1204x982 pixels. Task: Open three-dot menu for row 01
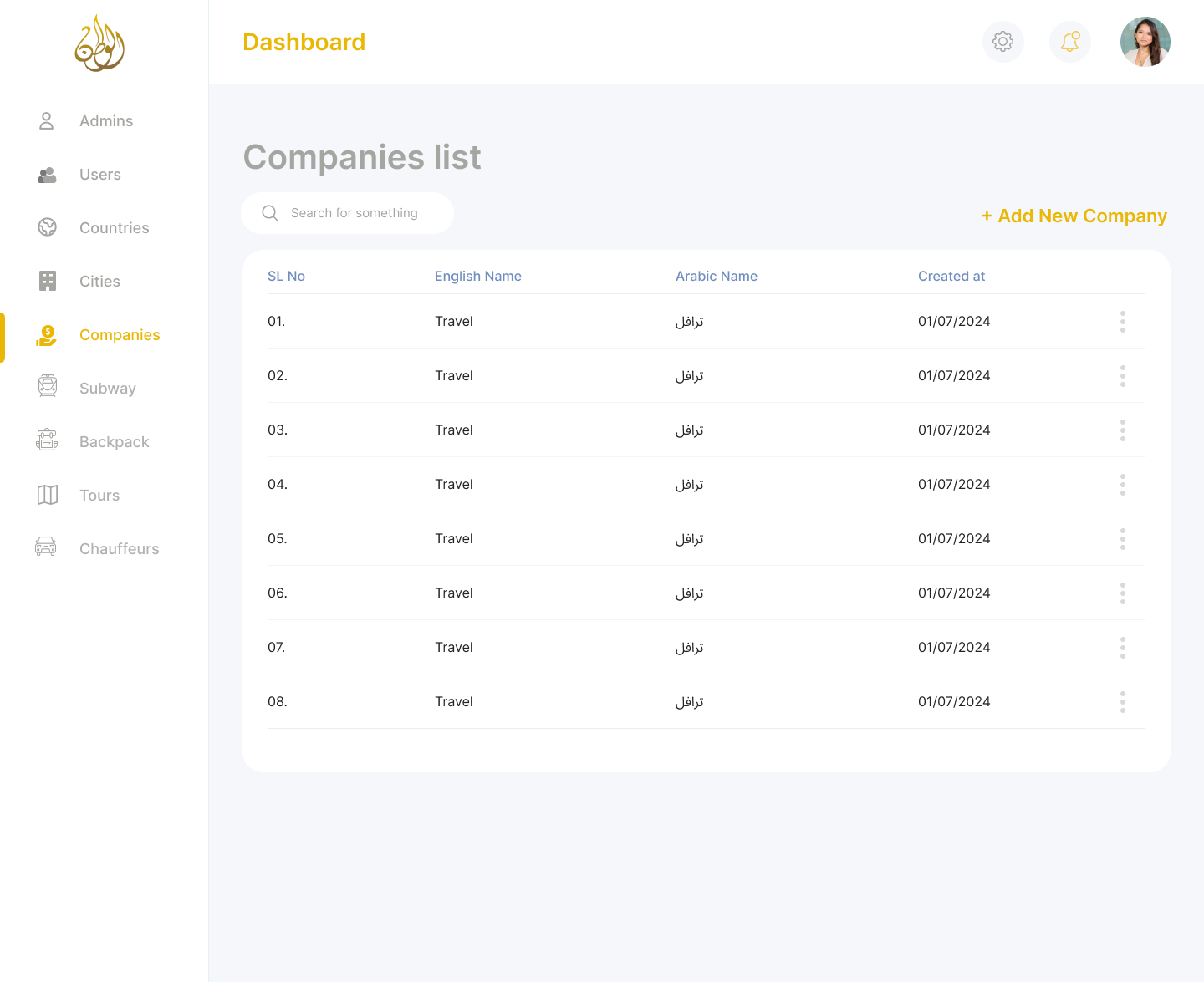coord(1123,322)
